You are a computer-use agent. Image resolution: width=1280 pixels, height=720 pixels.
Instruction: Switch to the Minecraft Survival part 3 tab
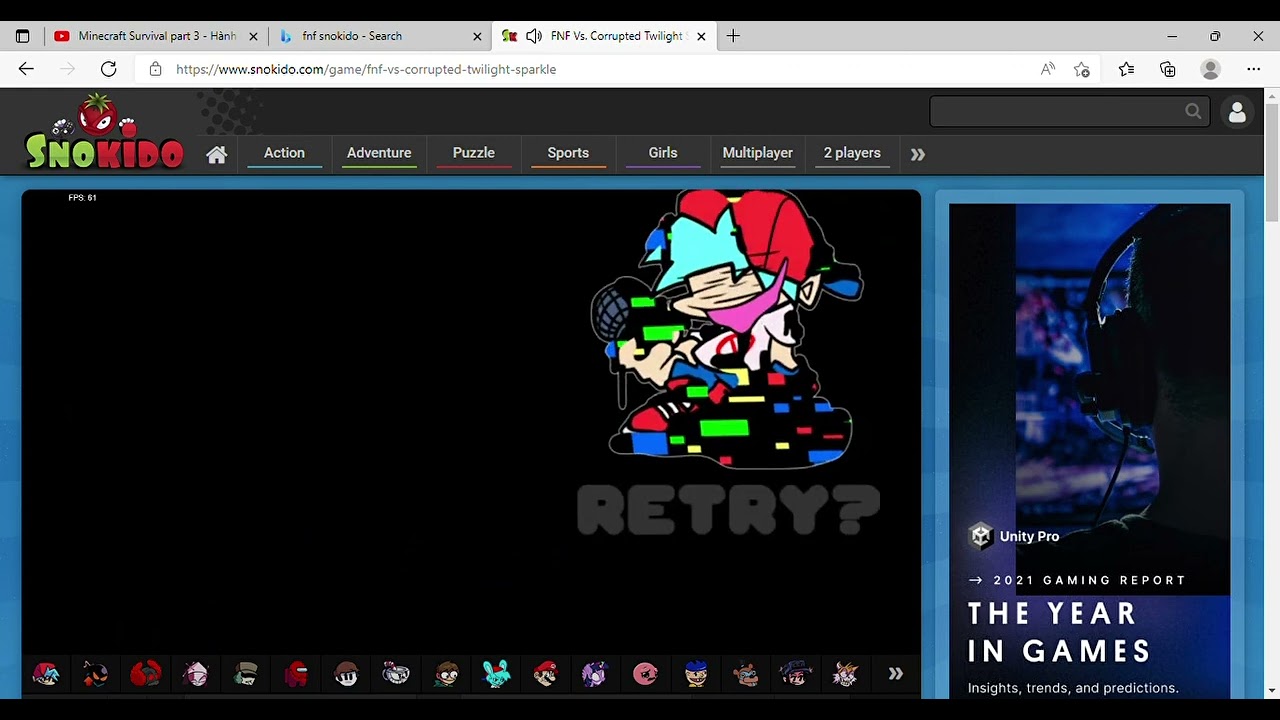pyautogui.click(x=157, y=36)
